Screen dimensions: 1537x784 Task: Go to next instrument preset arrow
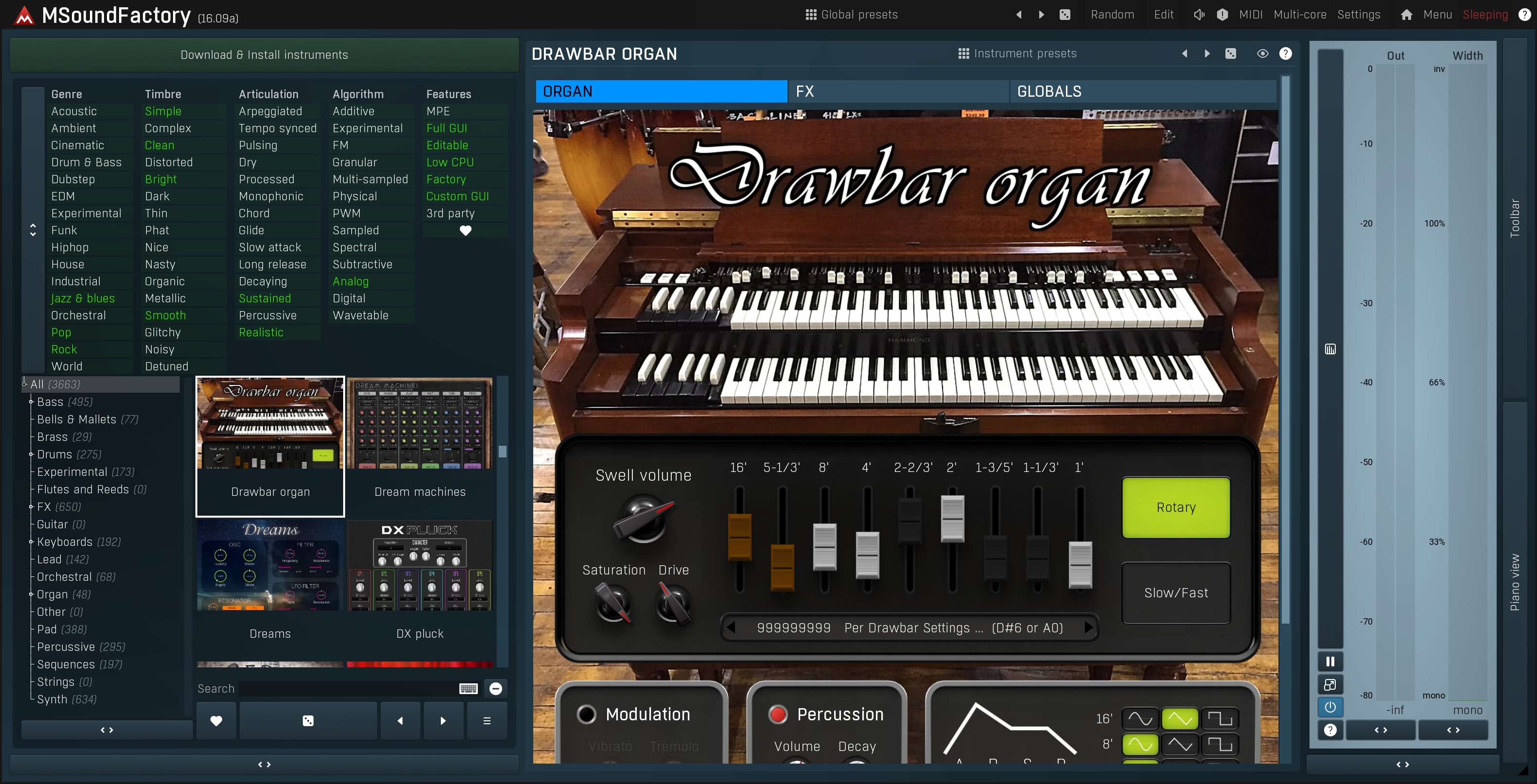click(x=1207, y=53)
